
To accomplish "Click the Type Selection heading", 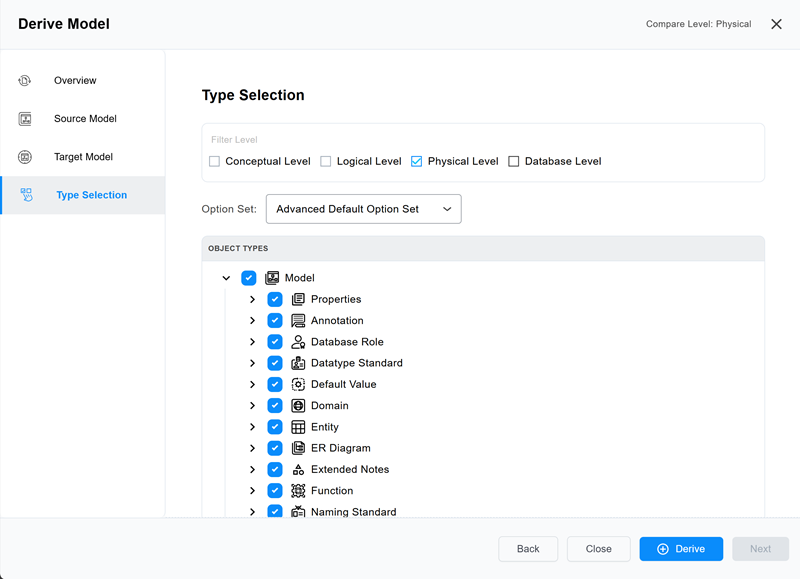I will 253,95.
